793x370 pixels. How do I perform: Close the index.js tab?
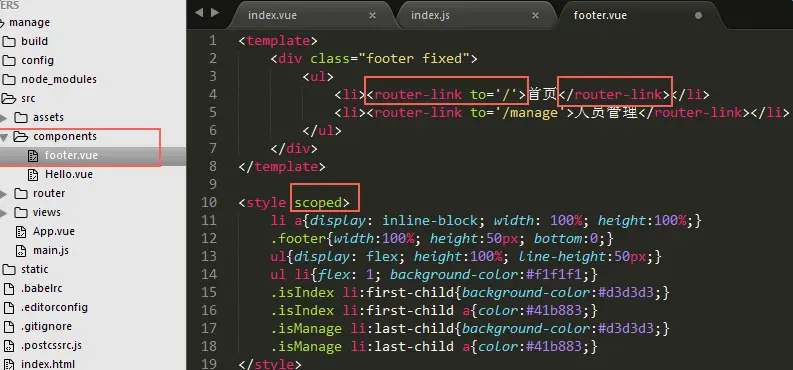535,16
